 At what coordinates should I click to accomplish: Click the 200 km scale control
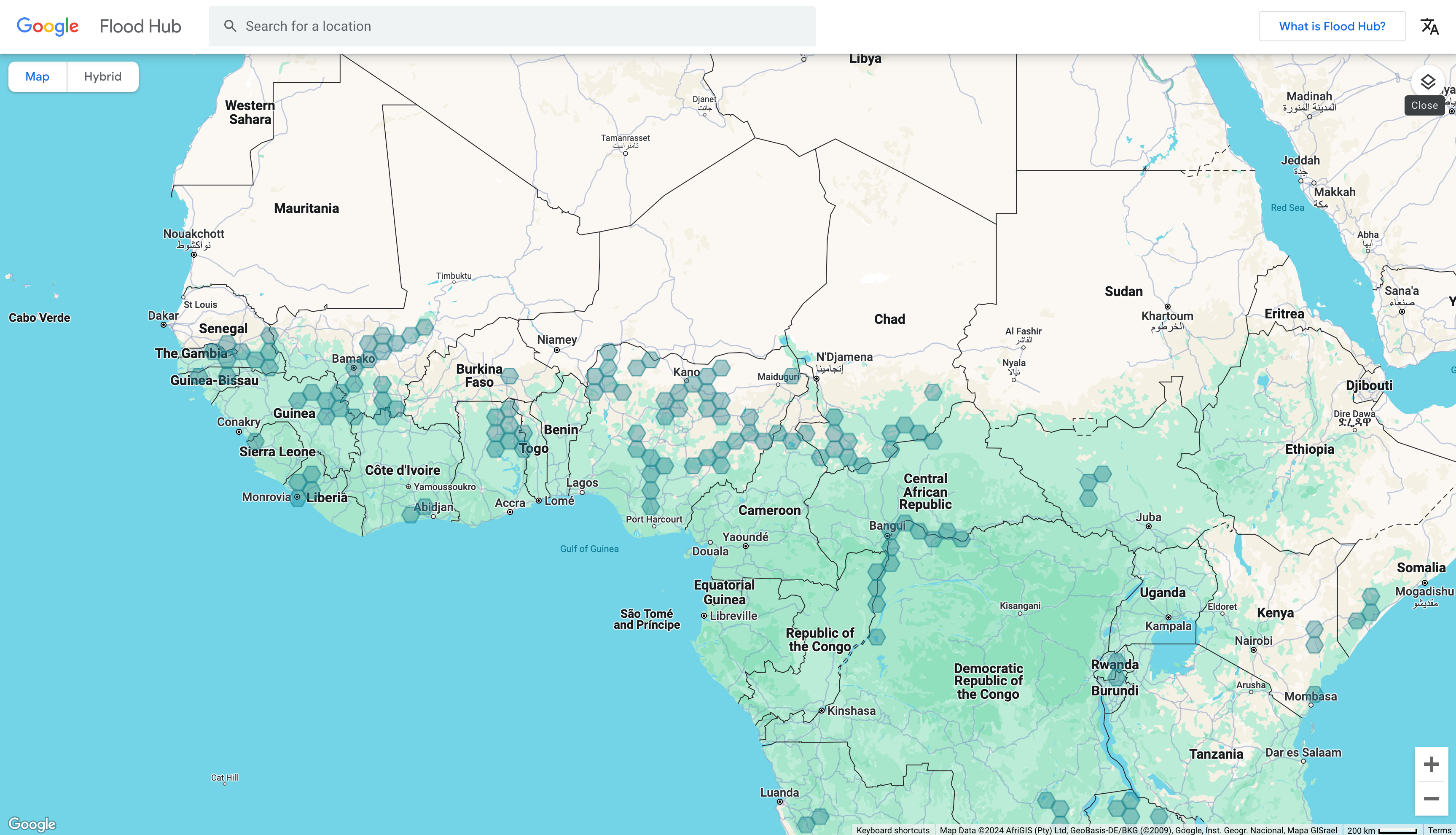[x=1381, y=830]
